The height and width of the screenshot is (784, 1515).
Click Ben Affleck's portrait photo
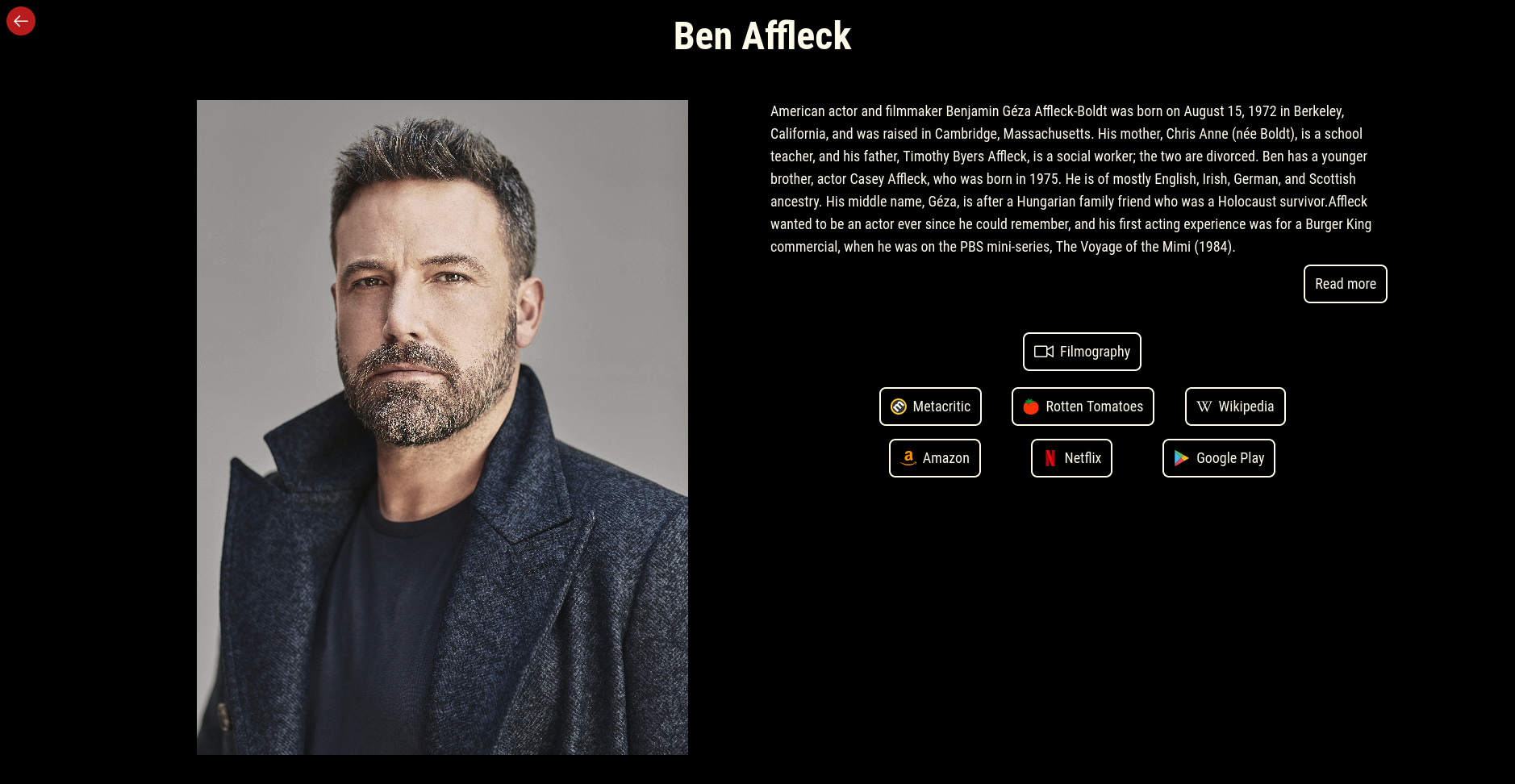pyautogui.click(x=442, y=427)
